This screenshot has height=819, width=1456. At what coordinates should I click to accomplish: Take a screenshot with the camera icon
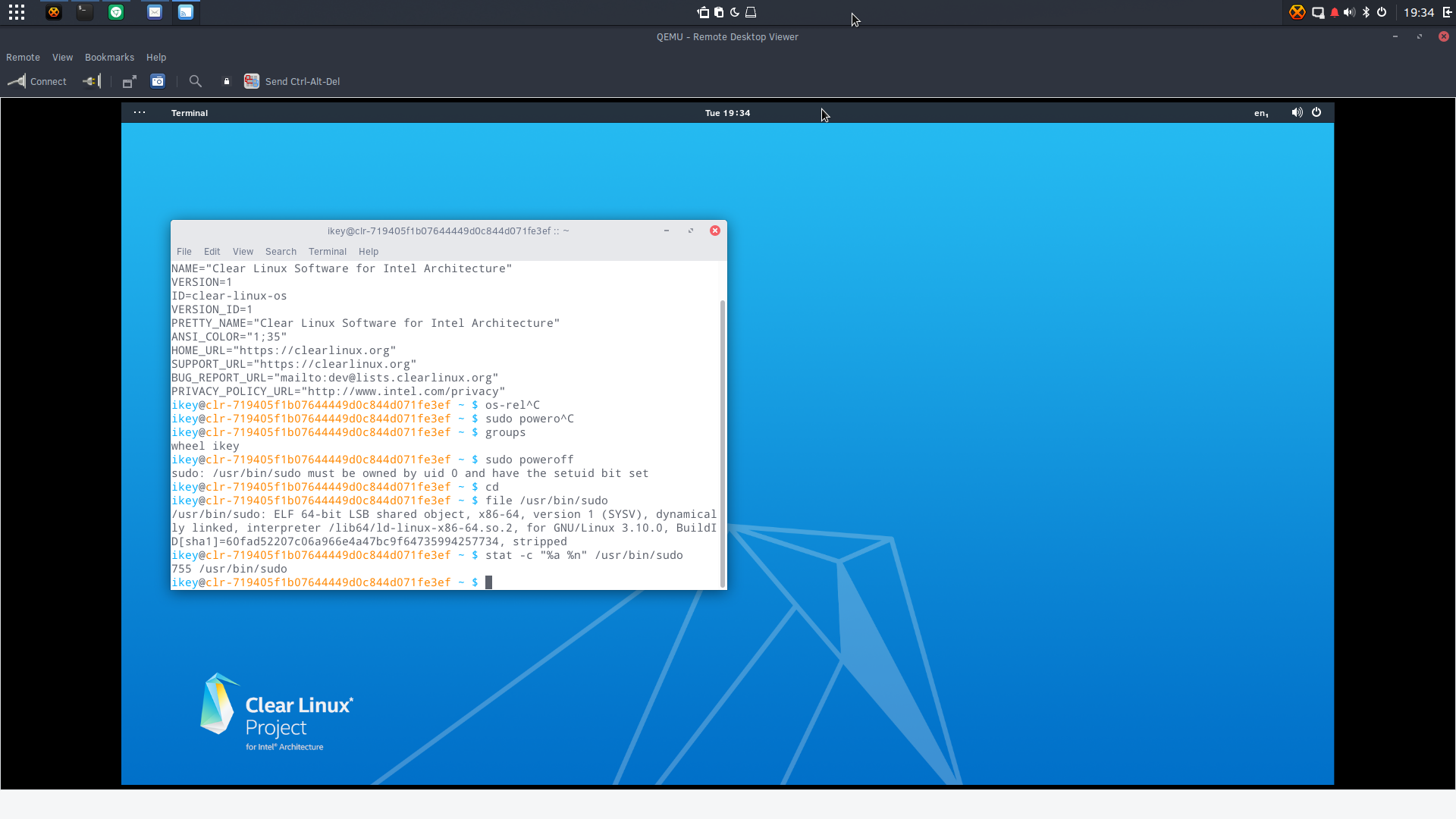pyautogui.click(x=158, y=81)
